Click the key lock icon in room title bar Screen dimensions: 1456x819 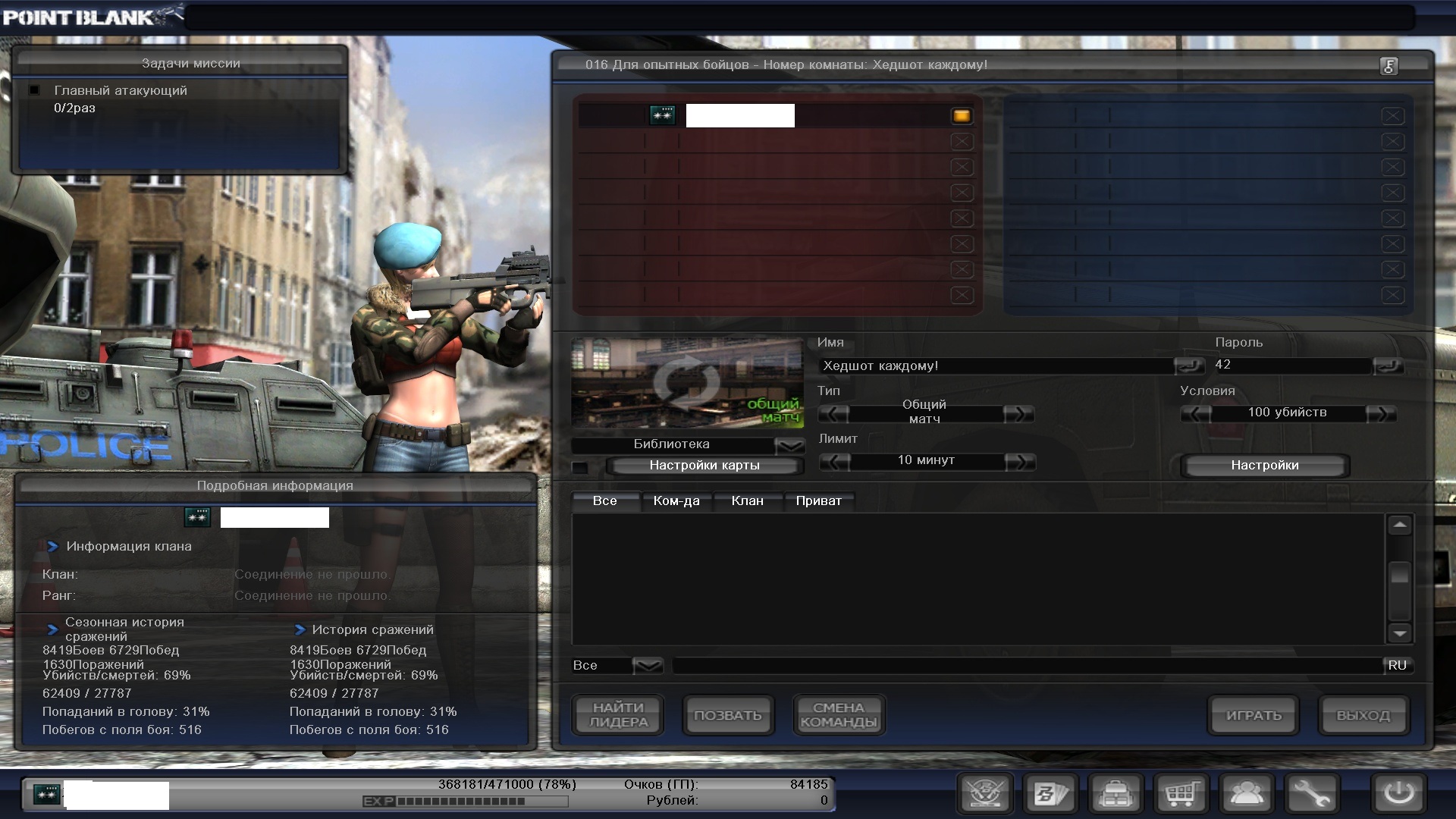point(1389,66)
